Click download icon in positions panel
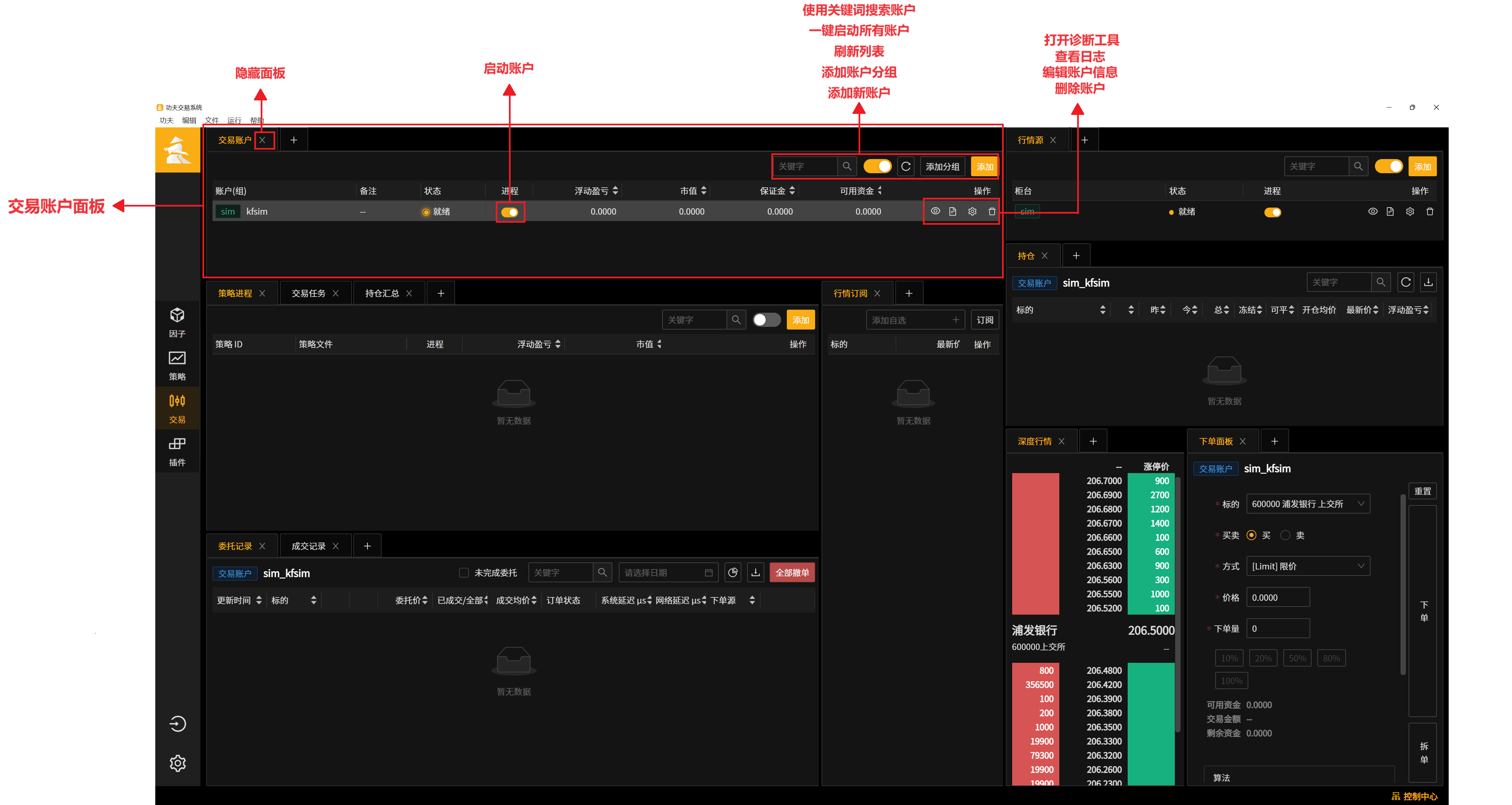This screenshot has height=805, width=1512. (1428, 282)
